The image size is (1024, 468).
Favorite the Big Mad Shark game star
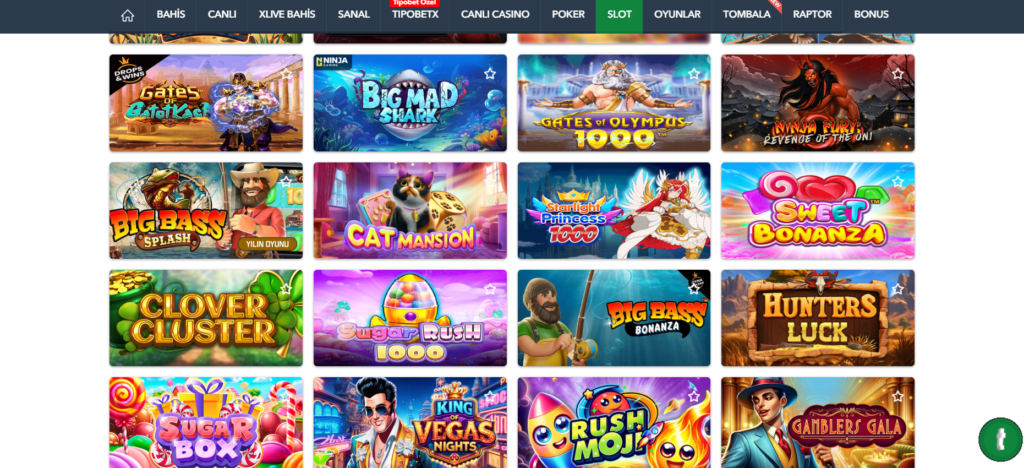tap(490, 74)
